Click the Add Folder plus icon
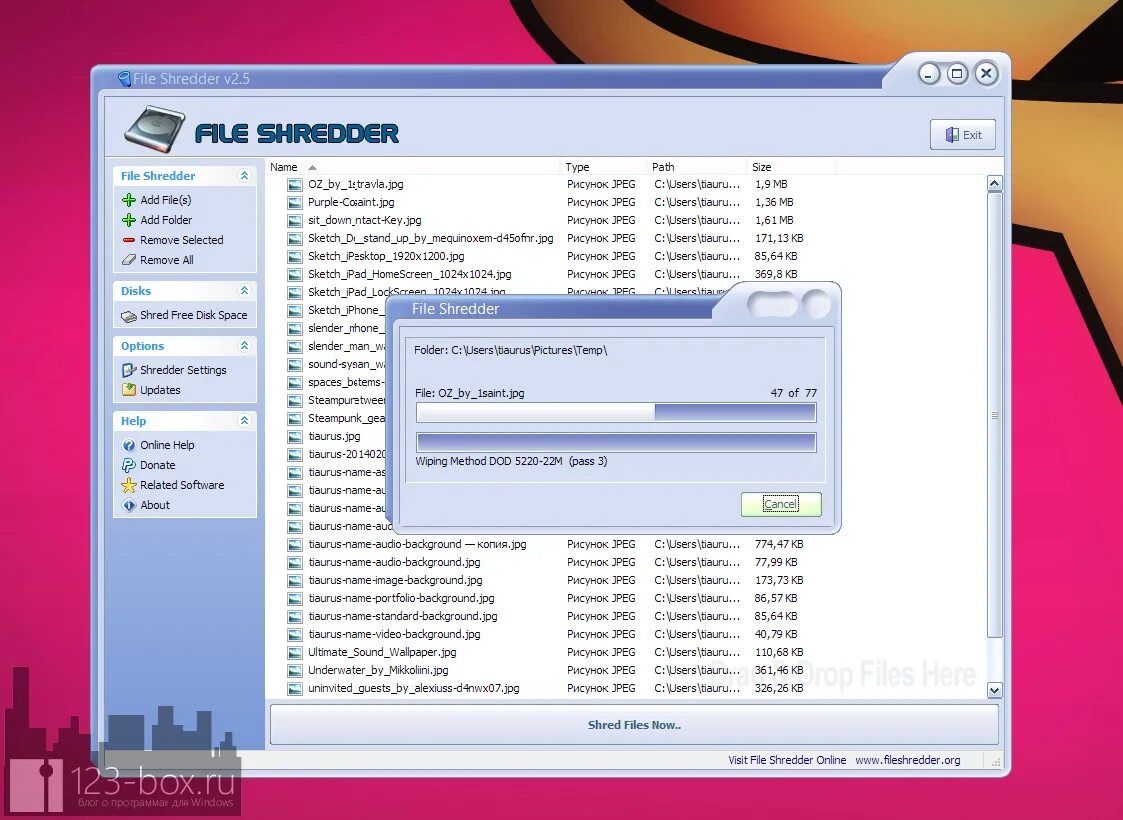 coord(129,220)
